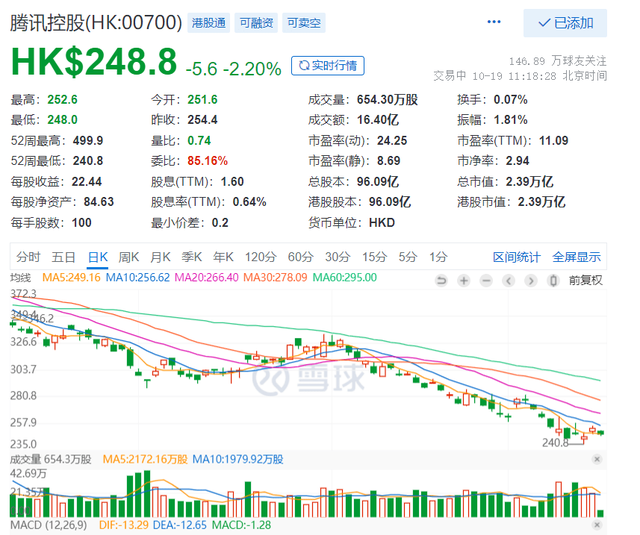Click the 成交量 value 654.30万股

[x=387, y=100]
